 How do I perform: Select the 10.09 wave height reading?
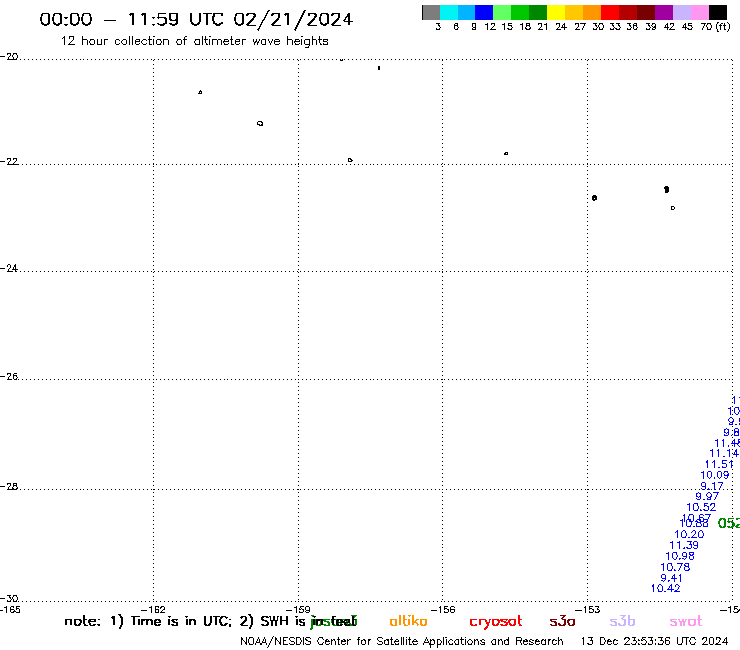pos(715,475)
